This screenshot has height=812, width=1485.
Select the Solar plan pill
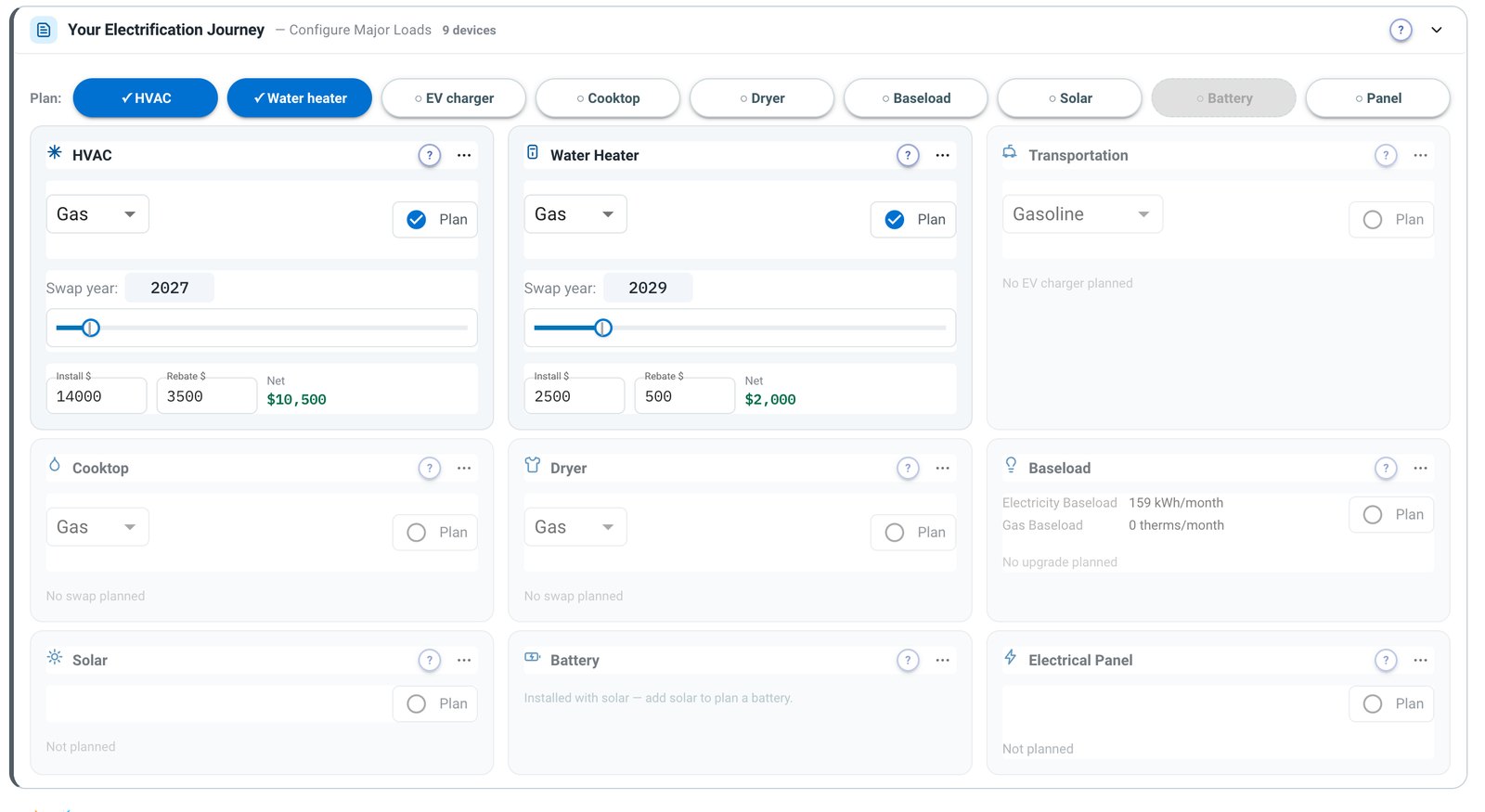coord(1070,97)
